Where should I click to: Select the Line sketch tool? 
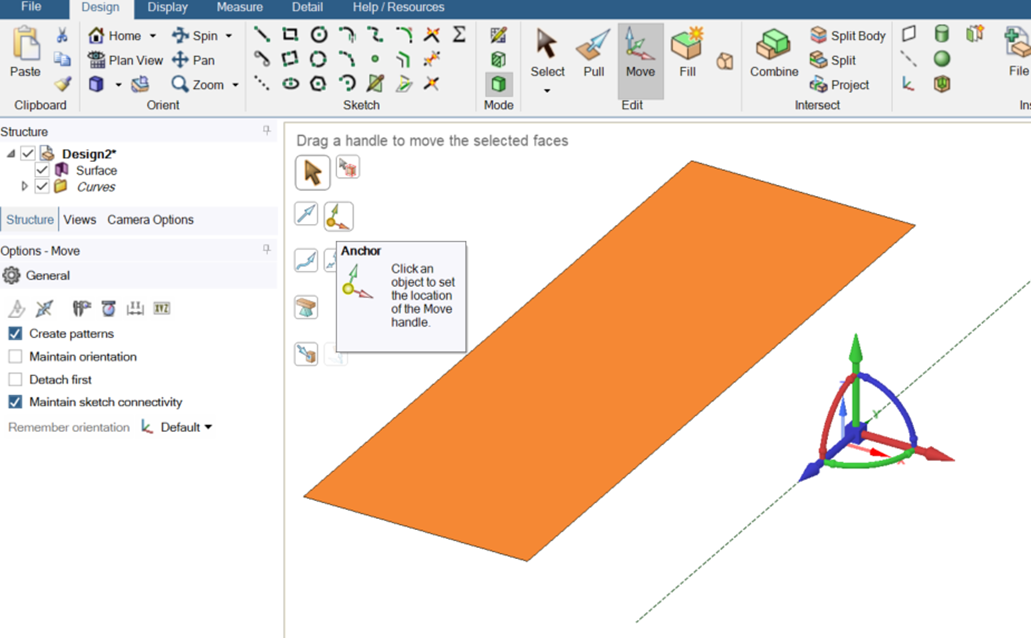point(262,34)
